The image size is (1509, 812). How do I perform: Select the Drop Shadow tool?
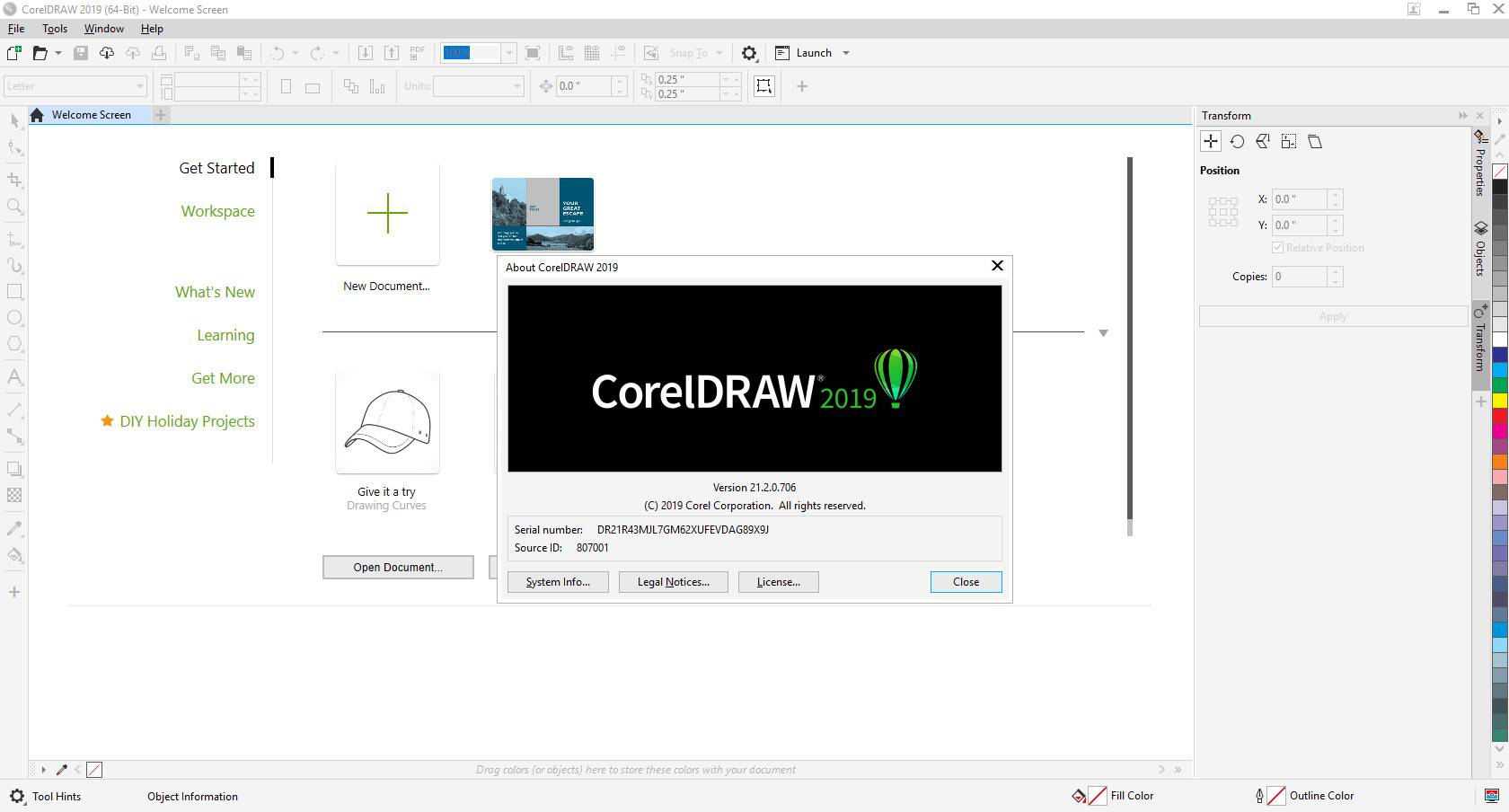click(x=14, y=468)
